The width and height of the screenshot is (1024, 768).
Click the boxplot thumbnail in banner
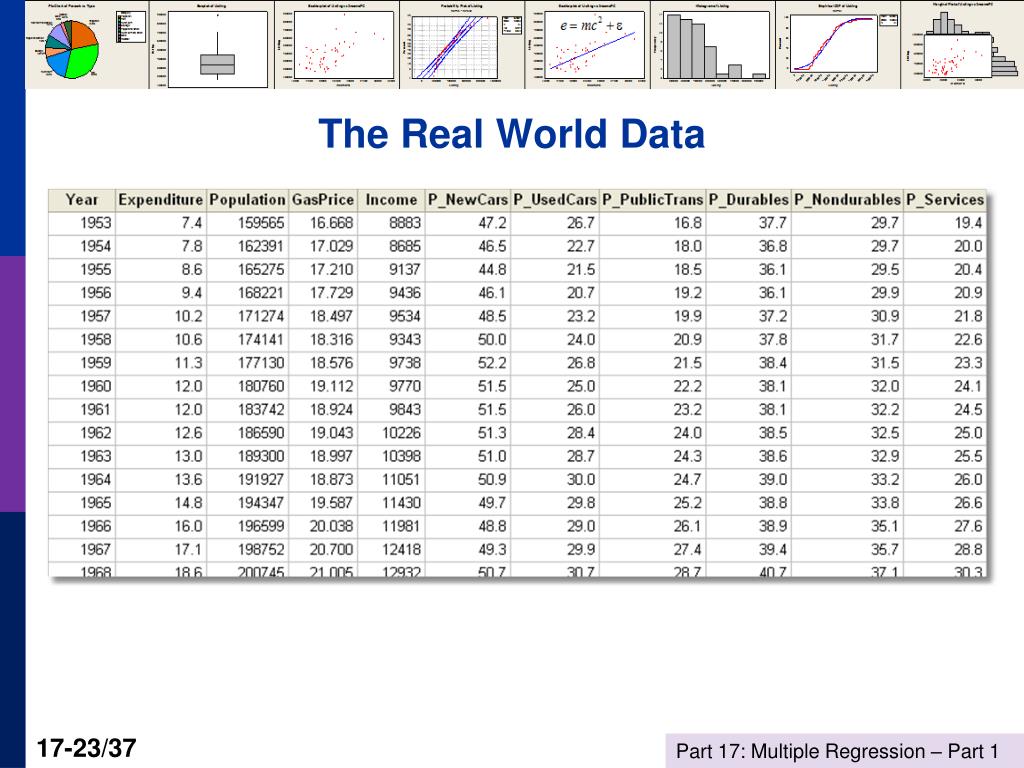(212, 44)
